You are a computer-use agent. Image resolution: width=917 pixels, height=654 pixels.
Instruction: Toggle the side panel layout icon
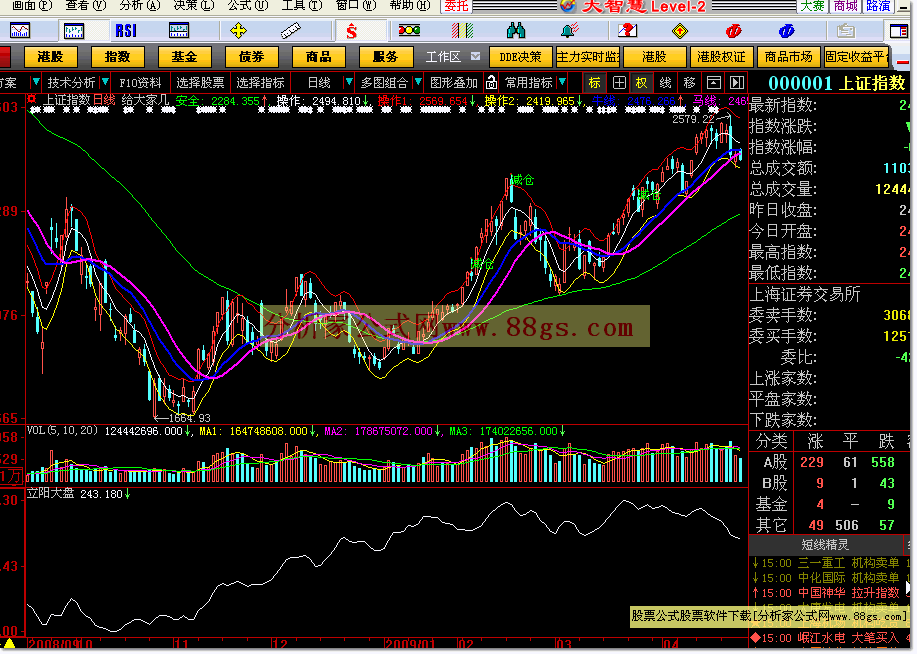(898, 30)
